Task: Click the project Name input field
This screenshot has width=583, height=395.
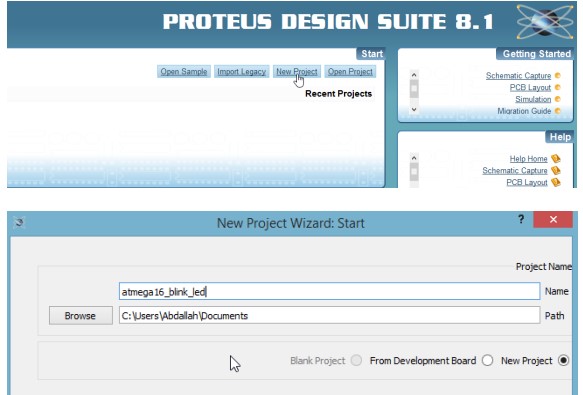Action: tap(329, 291)
